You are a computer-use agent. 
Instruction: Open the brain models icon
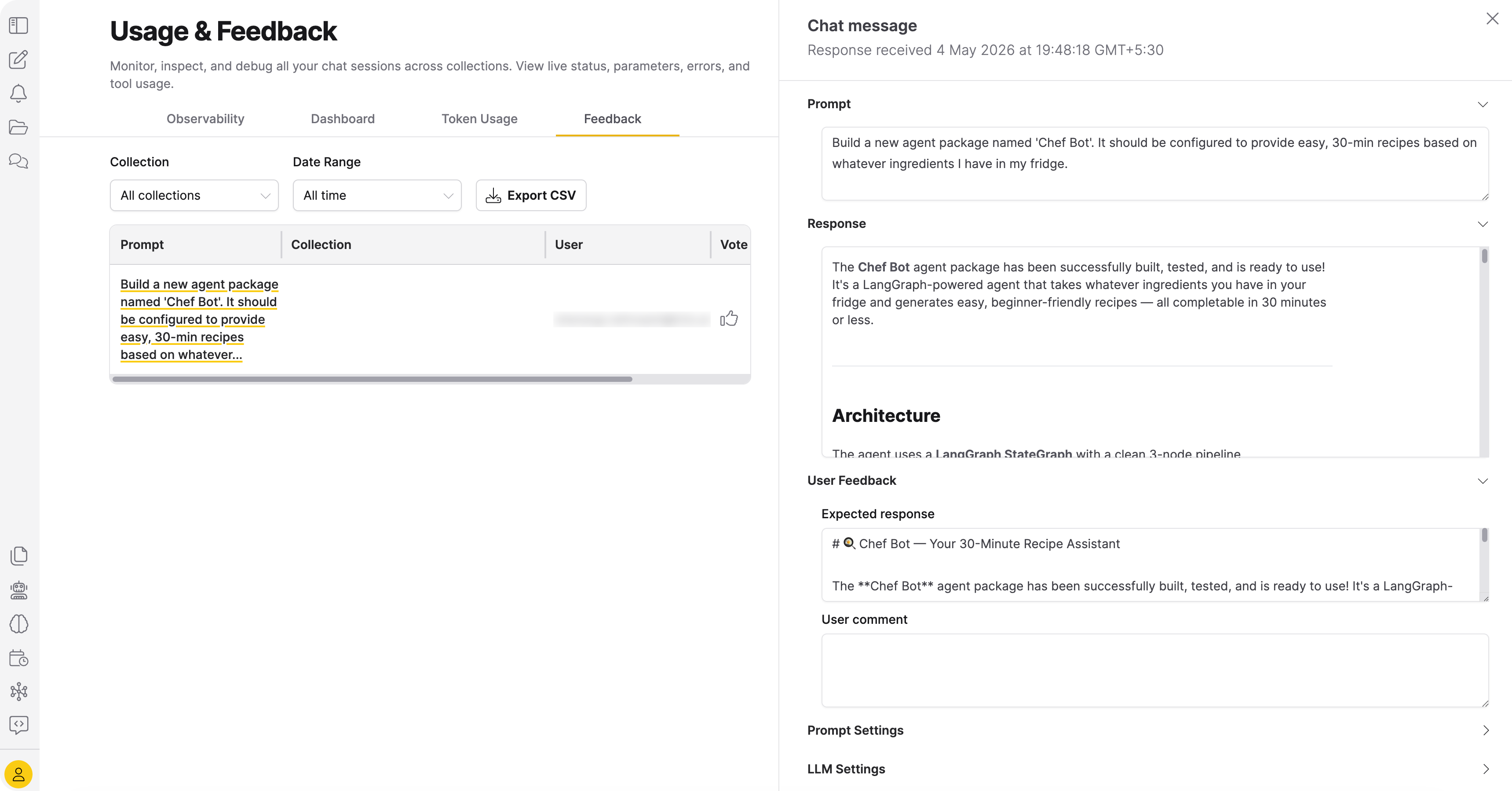point(19,624)
